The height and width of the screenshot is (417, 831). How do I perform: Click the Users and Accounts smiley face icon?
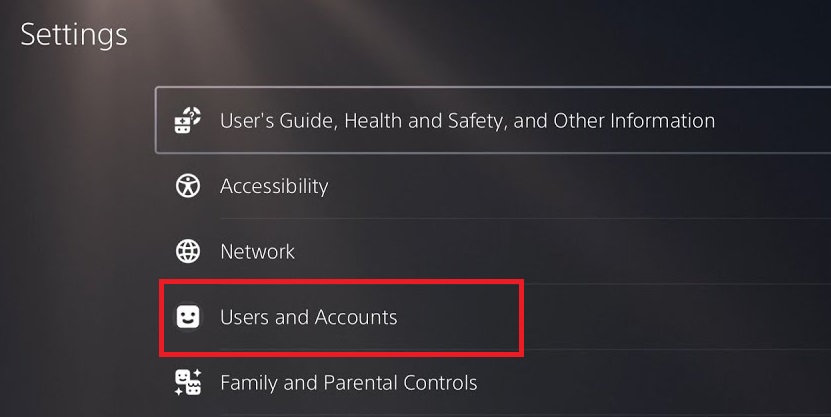coord(188,317)
